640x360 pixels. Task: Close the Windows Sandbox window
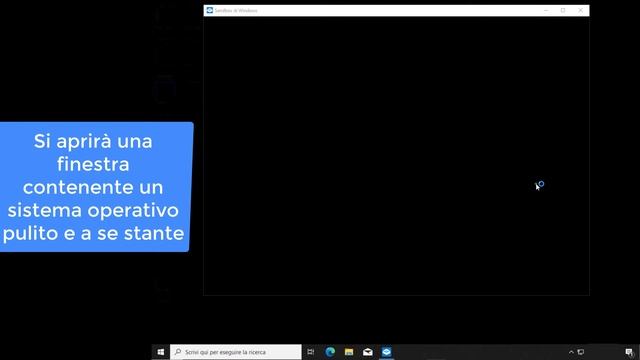click(x=580, y=10)
